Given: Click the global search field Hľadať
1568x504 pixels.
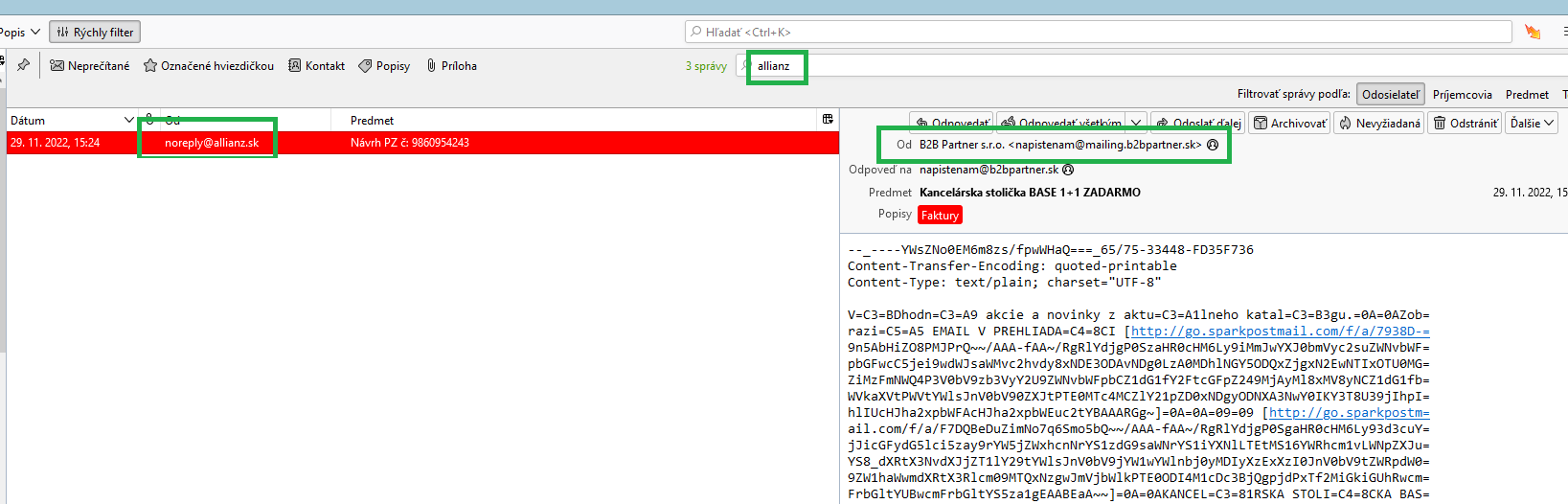Looking at the screenshot, I should (1099, 32).
